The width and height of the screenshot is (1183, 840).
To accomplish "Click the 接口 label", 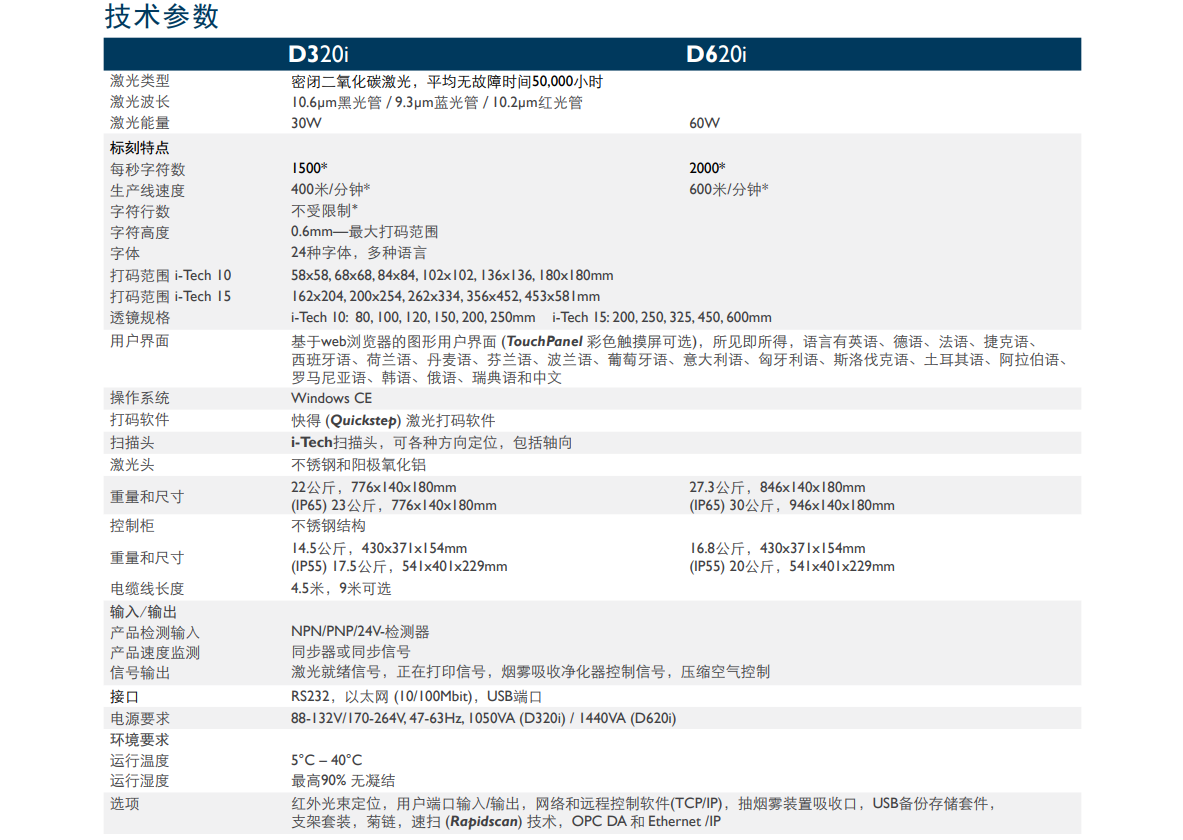I will tap(124, 697).
